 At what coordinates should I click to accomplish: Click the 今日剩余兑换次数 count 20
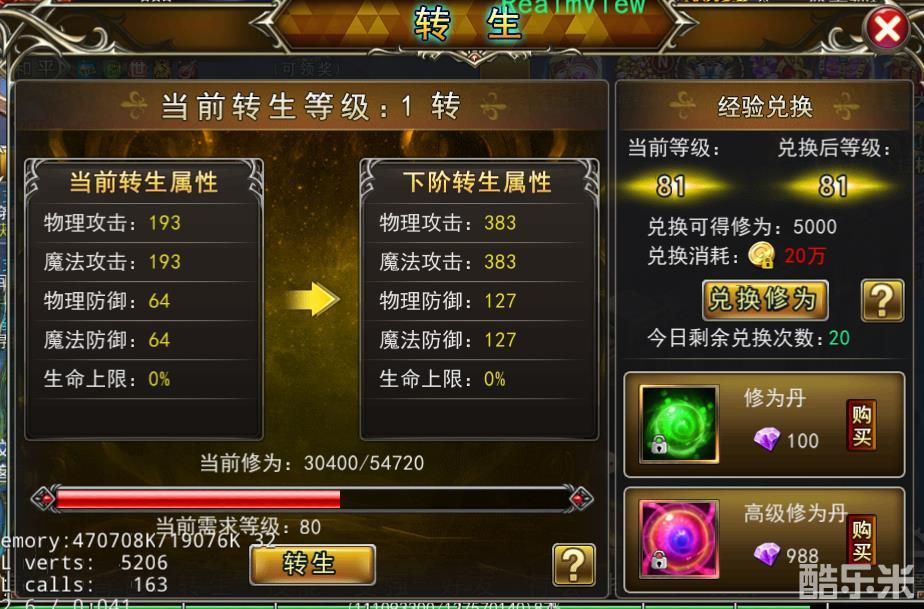(839, 338)
